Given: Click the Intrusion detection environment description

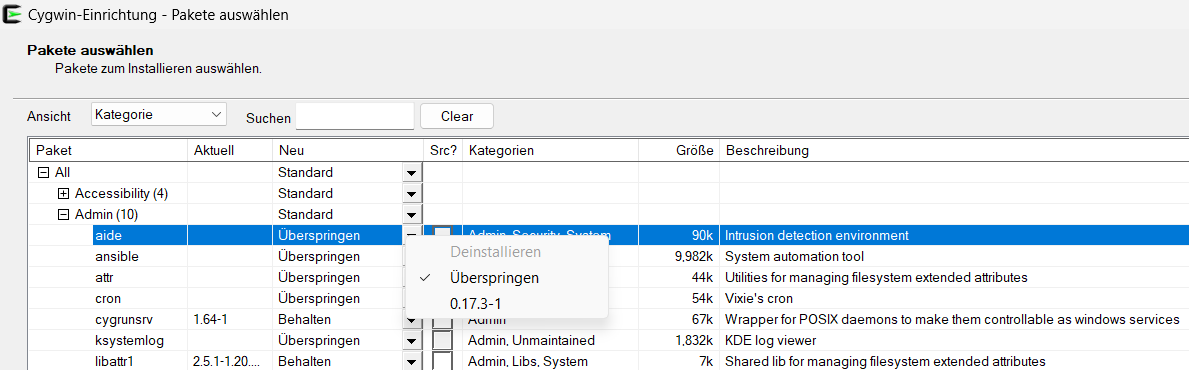Looking at the screenshot, I should pyautogui.click(x=817, y=235).
